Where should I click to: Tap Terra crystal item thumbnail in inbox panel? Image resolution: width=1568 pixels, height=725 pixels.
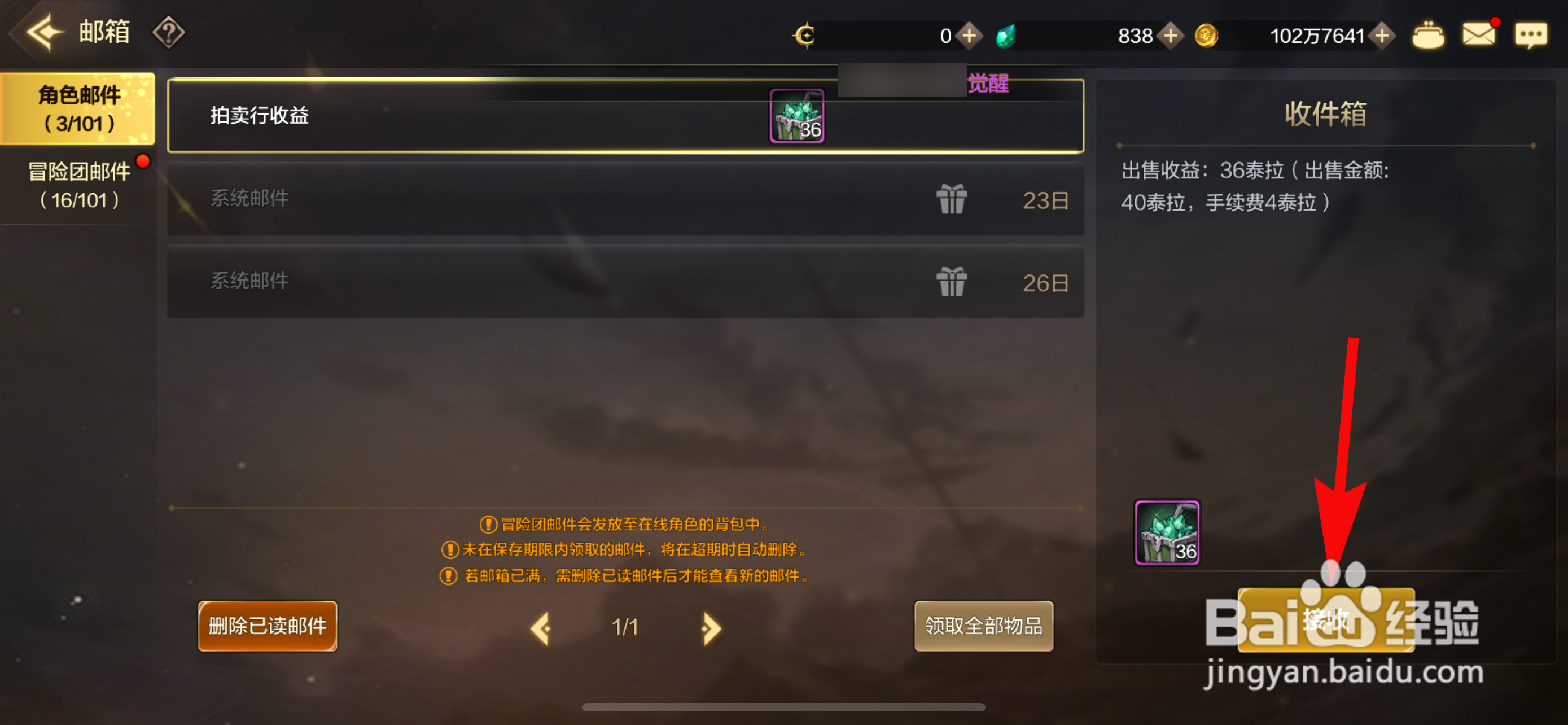[x=1167, y=532]
